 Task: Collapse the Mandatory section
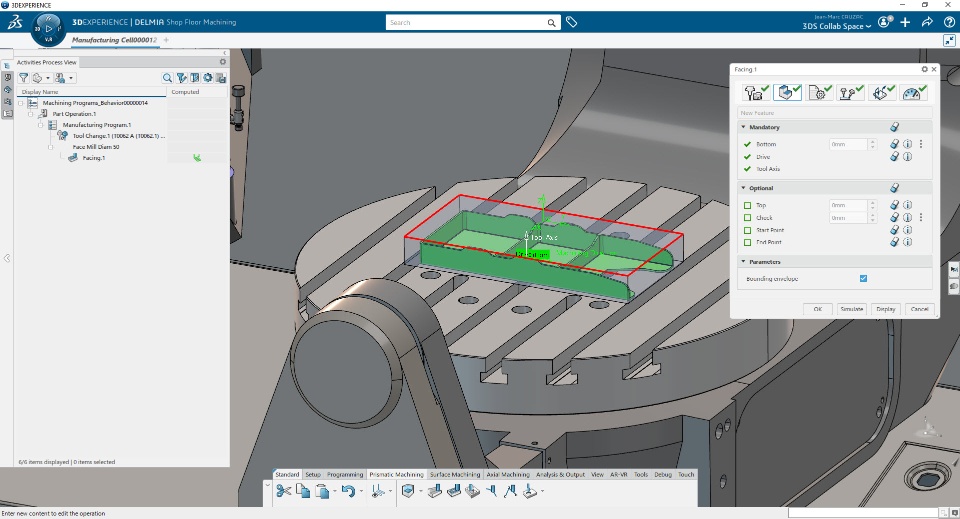coord(743,127)
